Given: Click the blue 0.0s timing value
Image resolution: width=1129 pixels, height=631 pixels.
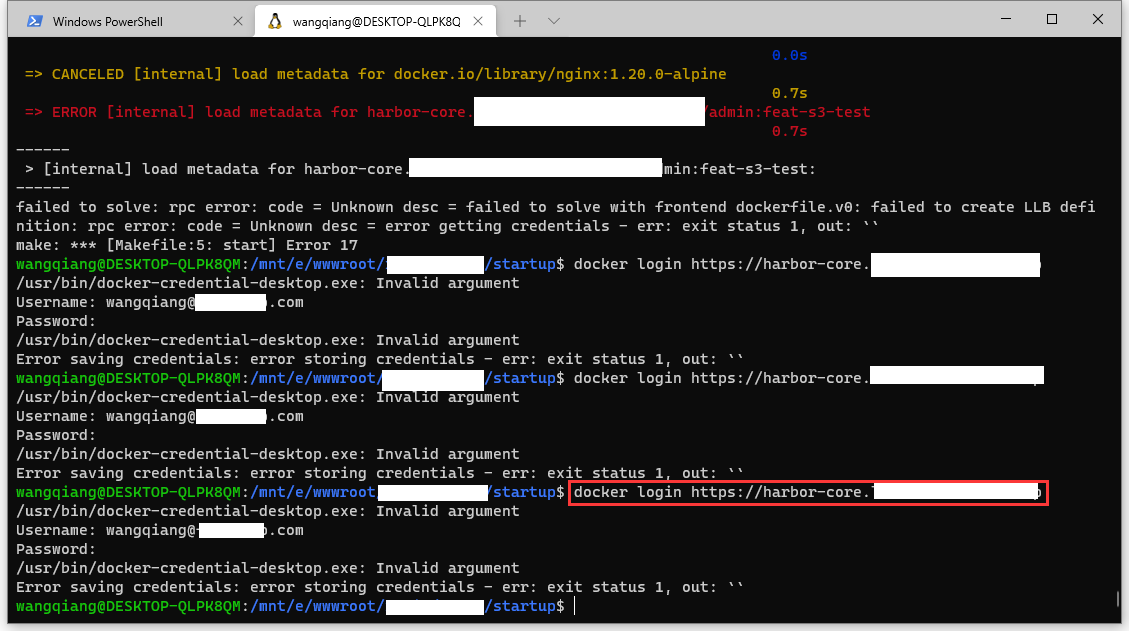Looking at the screenshot, I should click(x=789, y=55).
